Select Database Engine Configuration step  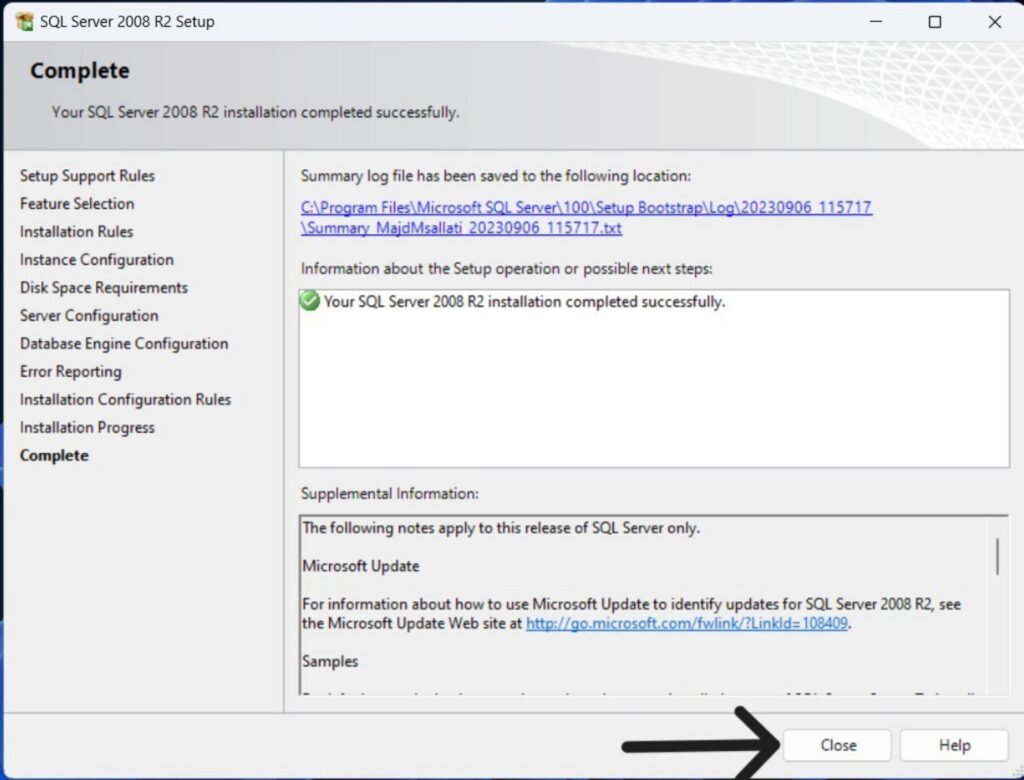124,344
